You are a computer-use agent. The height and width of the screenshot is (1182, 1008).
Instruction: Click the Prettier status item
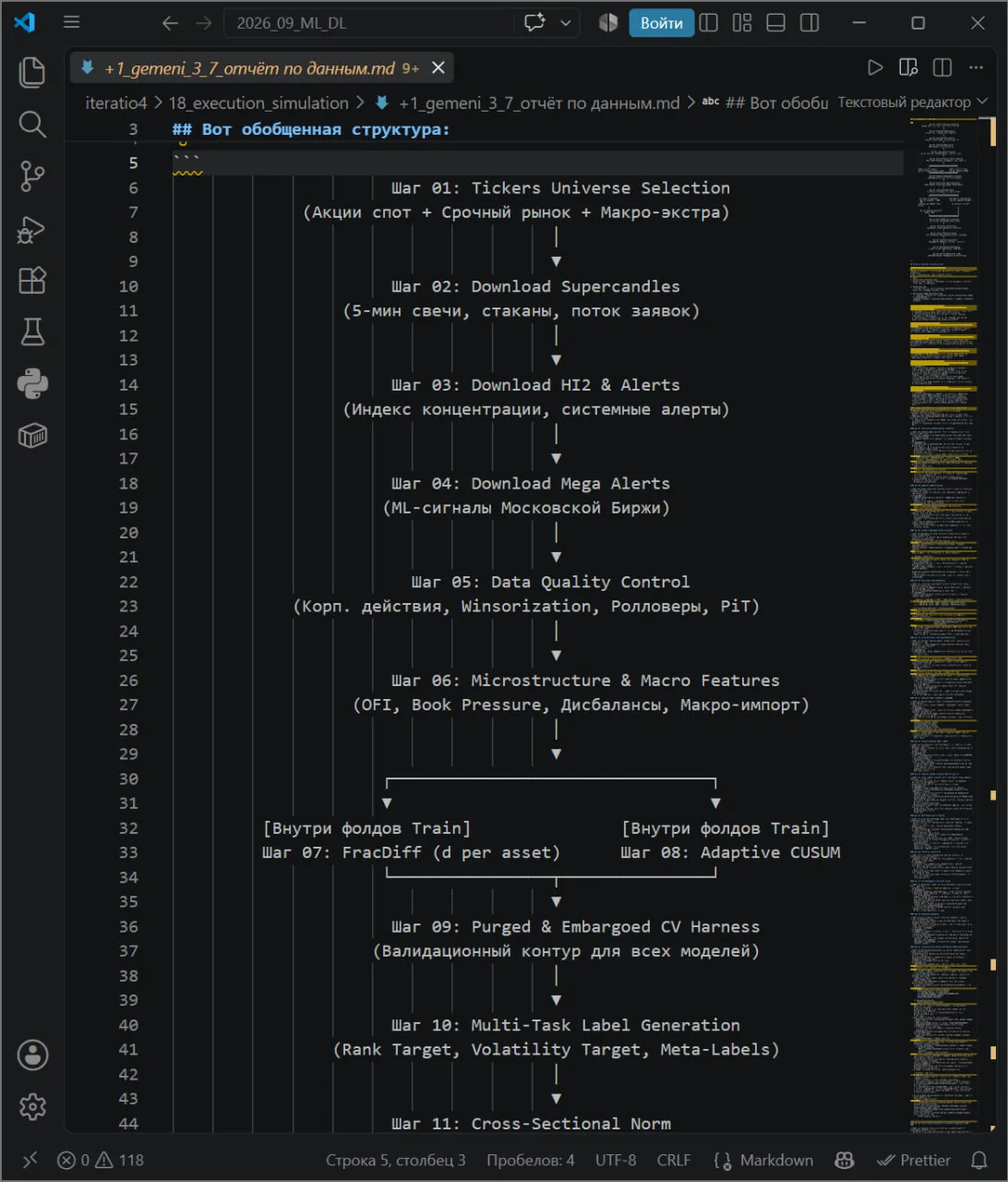914,1160
